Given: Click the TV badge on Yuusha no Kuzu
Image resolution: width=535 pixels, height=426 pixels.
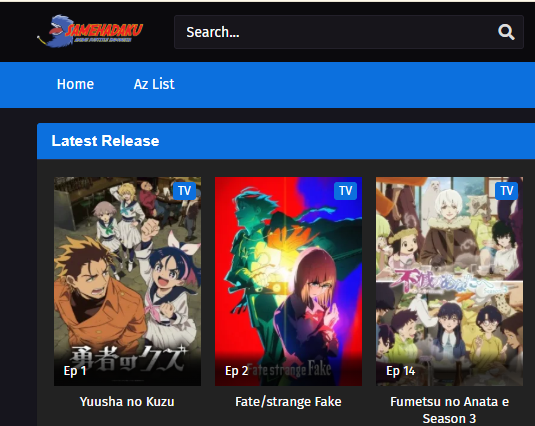Looking at the screenshot, I should [184, 191].
